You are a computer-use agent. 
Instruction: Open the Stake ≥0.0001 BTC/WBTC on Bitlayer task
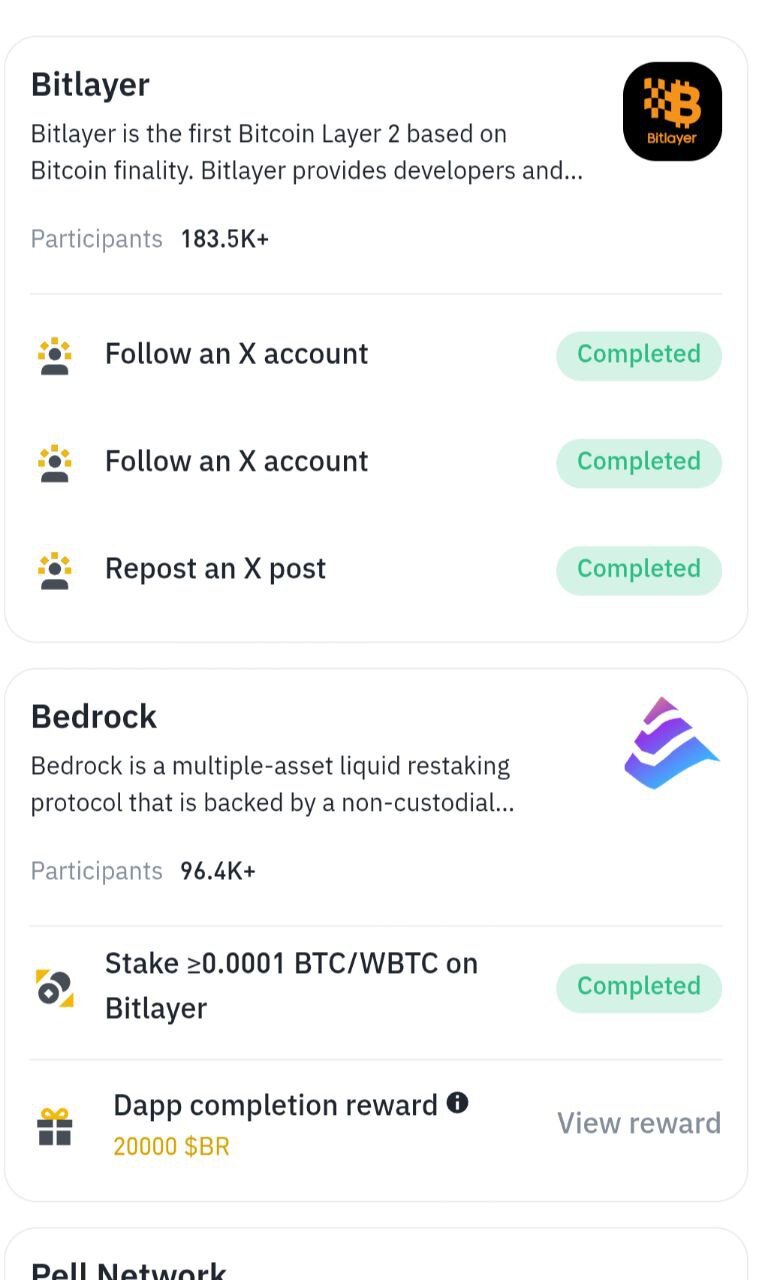pyautogui.click(x=291, y=985)
